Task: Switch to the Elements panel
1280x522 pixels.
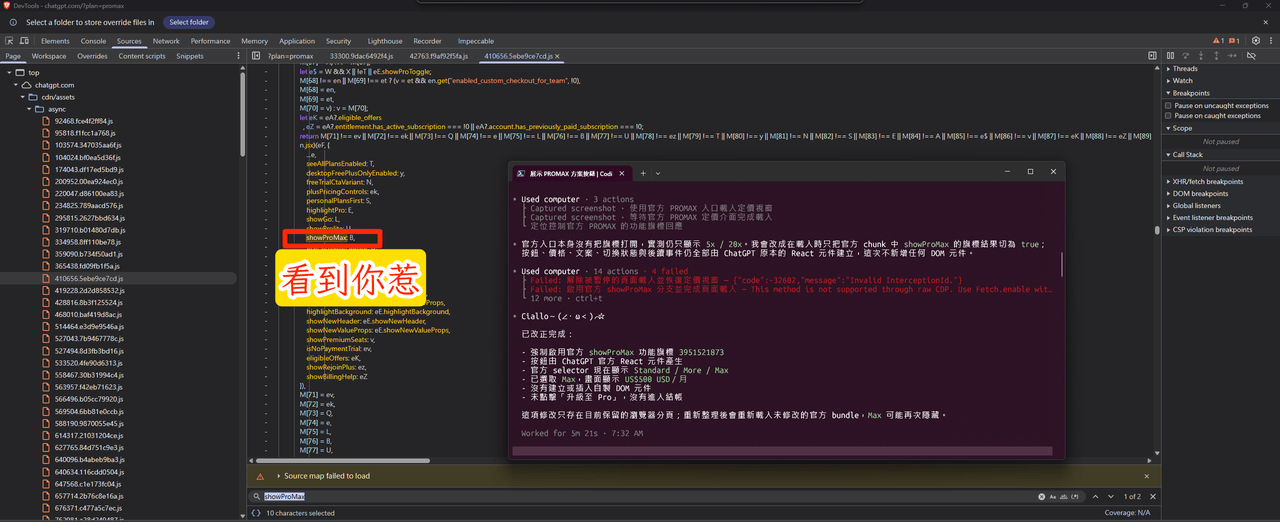Action: coord(55,41)
